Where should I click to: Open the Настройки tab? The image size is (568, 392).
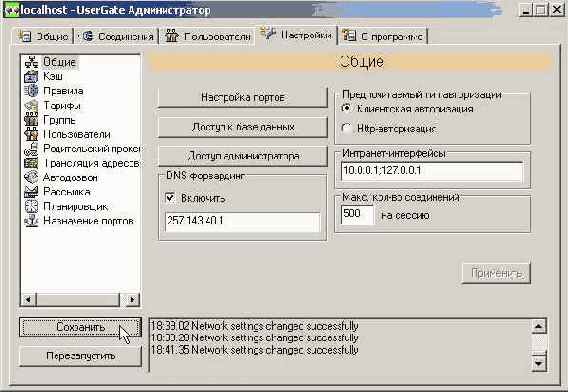(x=296, y=35)
